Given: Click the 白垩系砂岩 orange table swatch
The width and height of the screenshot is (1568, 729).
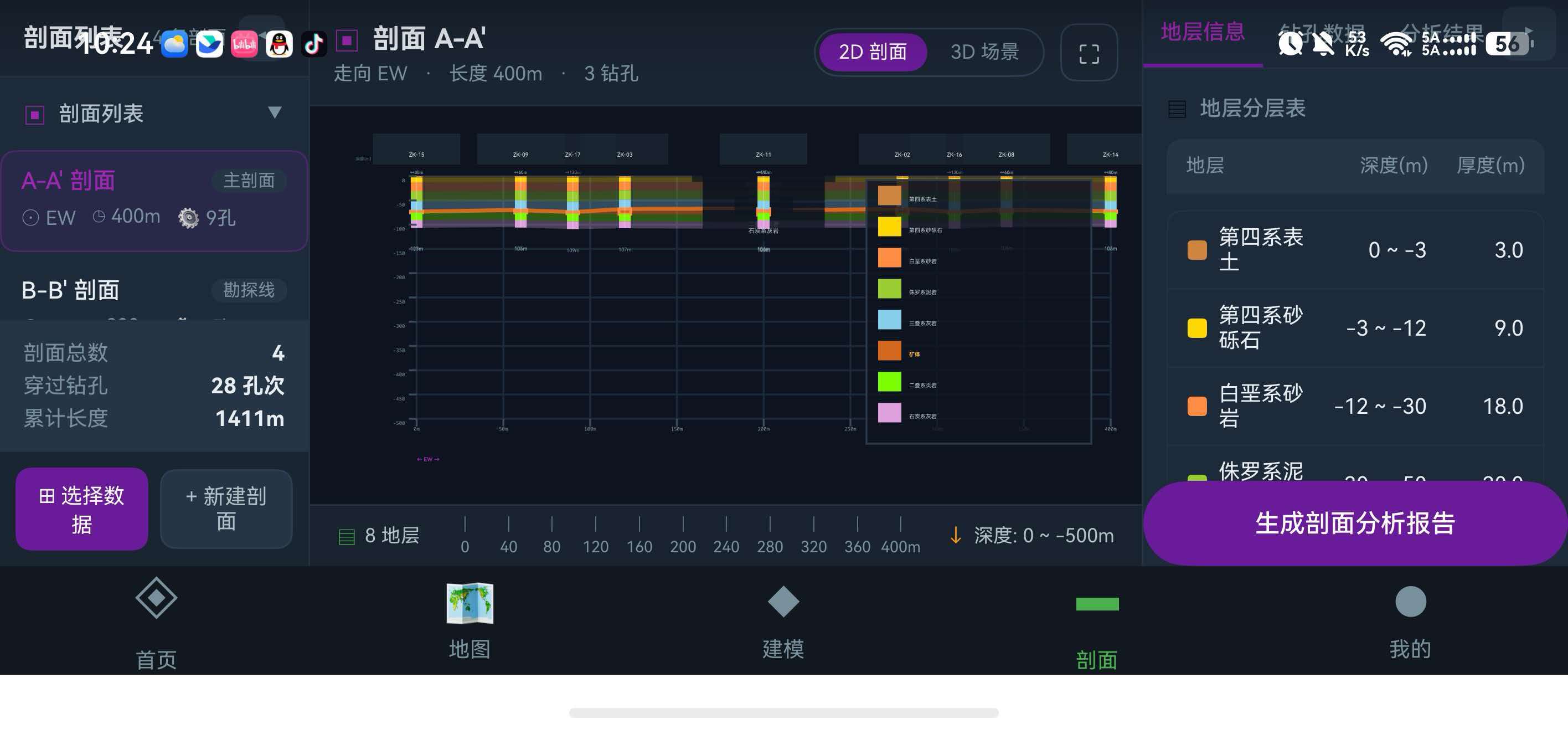Looking at the screenshot, I should pyautogui.click(x=1196, y=406).
